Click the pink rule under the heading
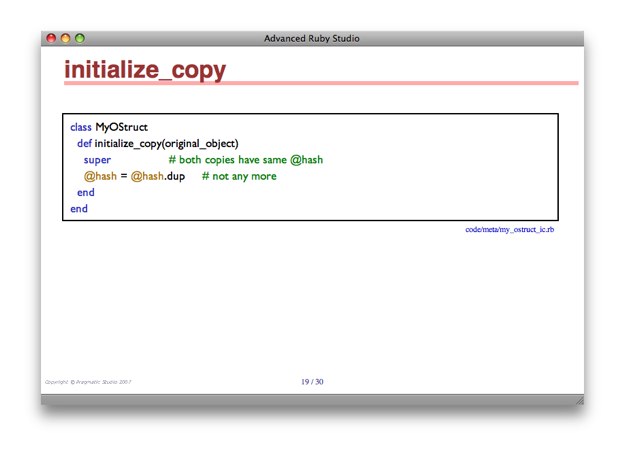This screenshot has width=625, height=456. pos(320,83)
